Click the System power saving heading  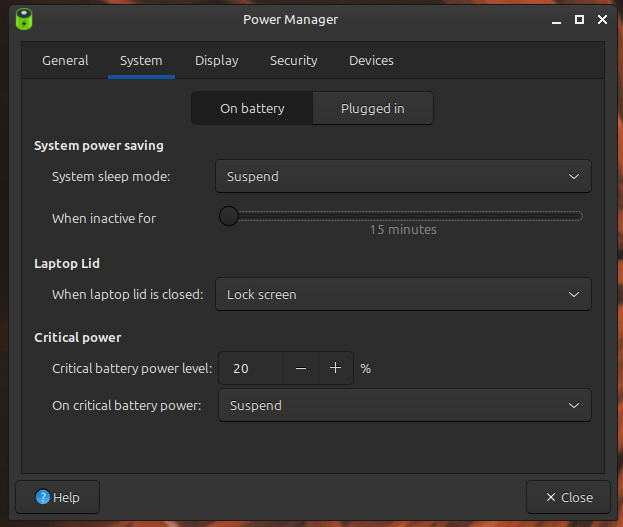[99, 145]
